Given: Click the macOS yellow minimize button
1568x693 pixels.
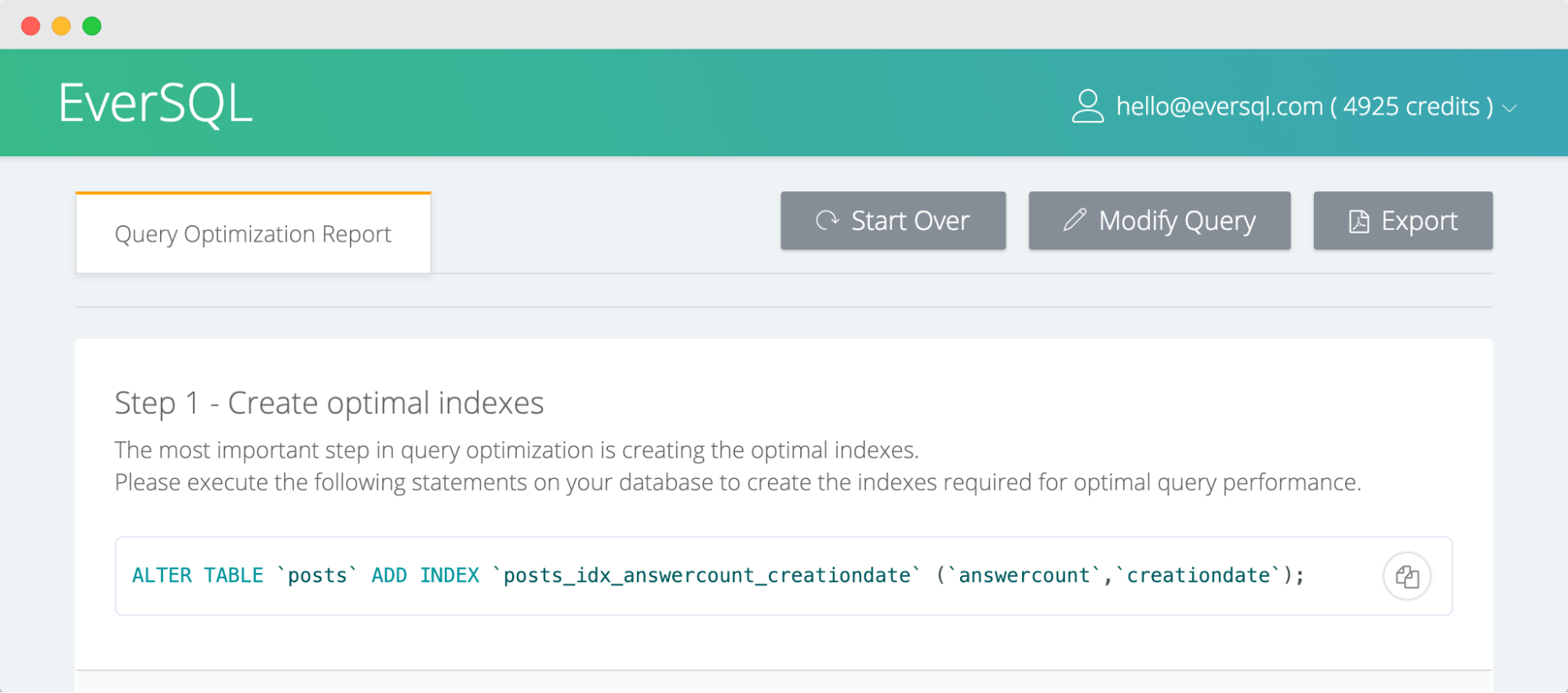Looking at the screenshot, I should click(61, 26).
